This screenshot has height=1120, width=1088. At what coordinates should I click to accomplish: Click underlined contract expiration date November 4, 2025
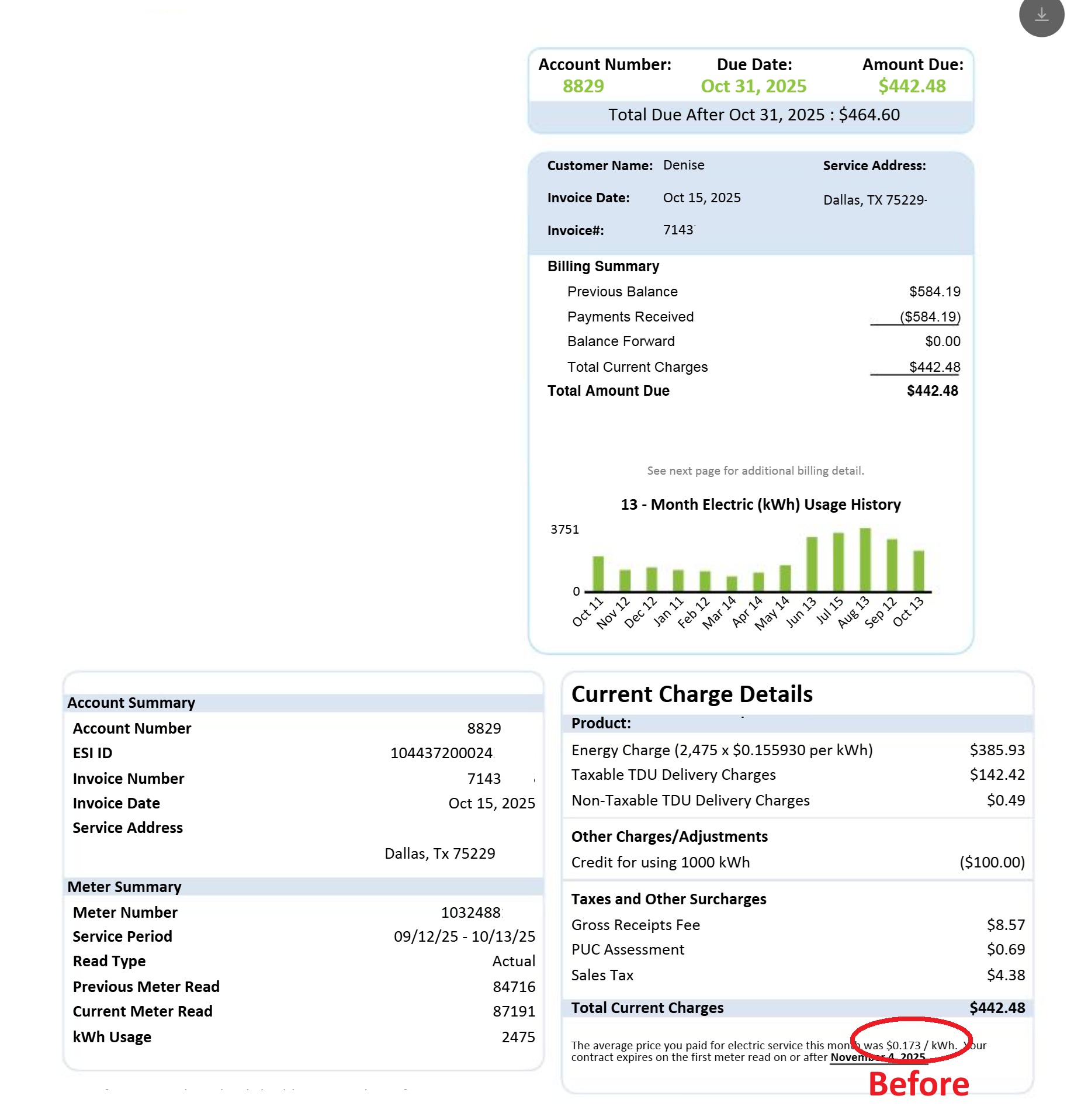(878, 1057)
